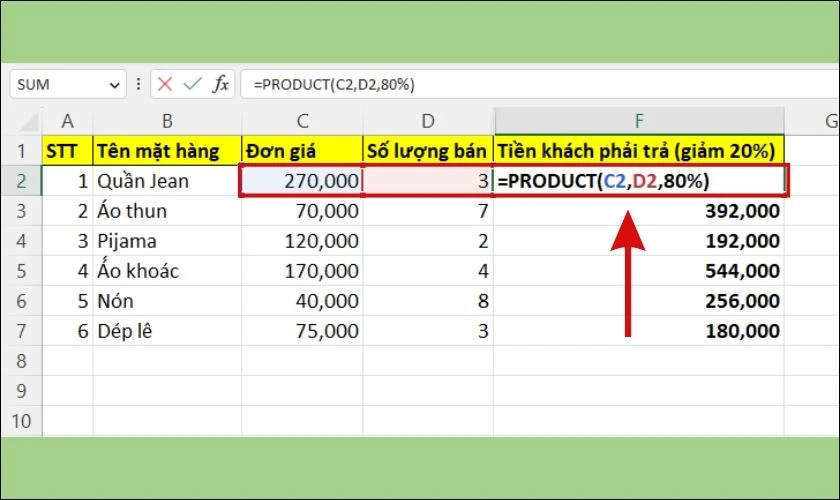This screenshot has width=840, height=500.
Task: Select row 5 header
Action: (21, 271)
